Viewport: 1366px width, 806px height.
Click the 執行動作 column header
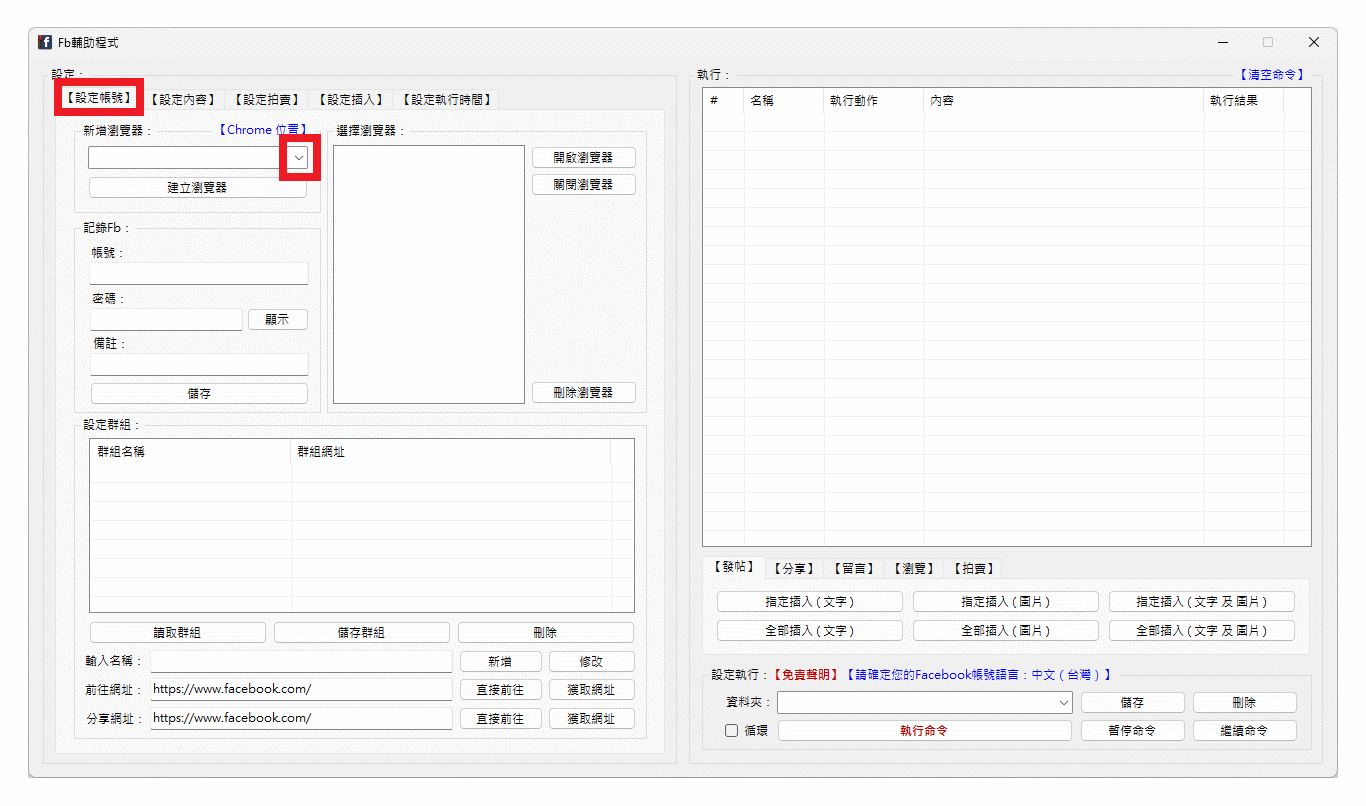(874, 101)
